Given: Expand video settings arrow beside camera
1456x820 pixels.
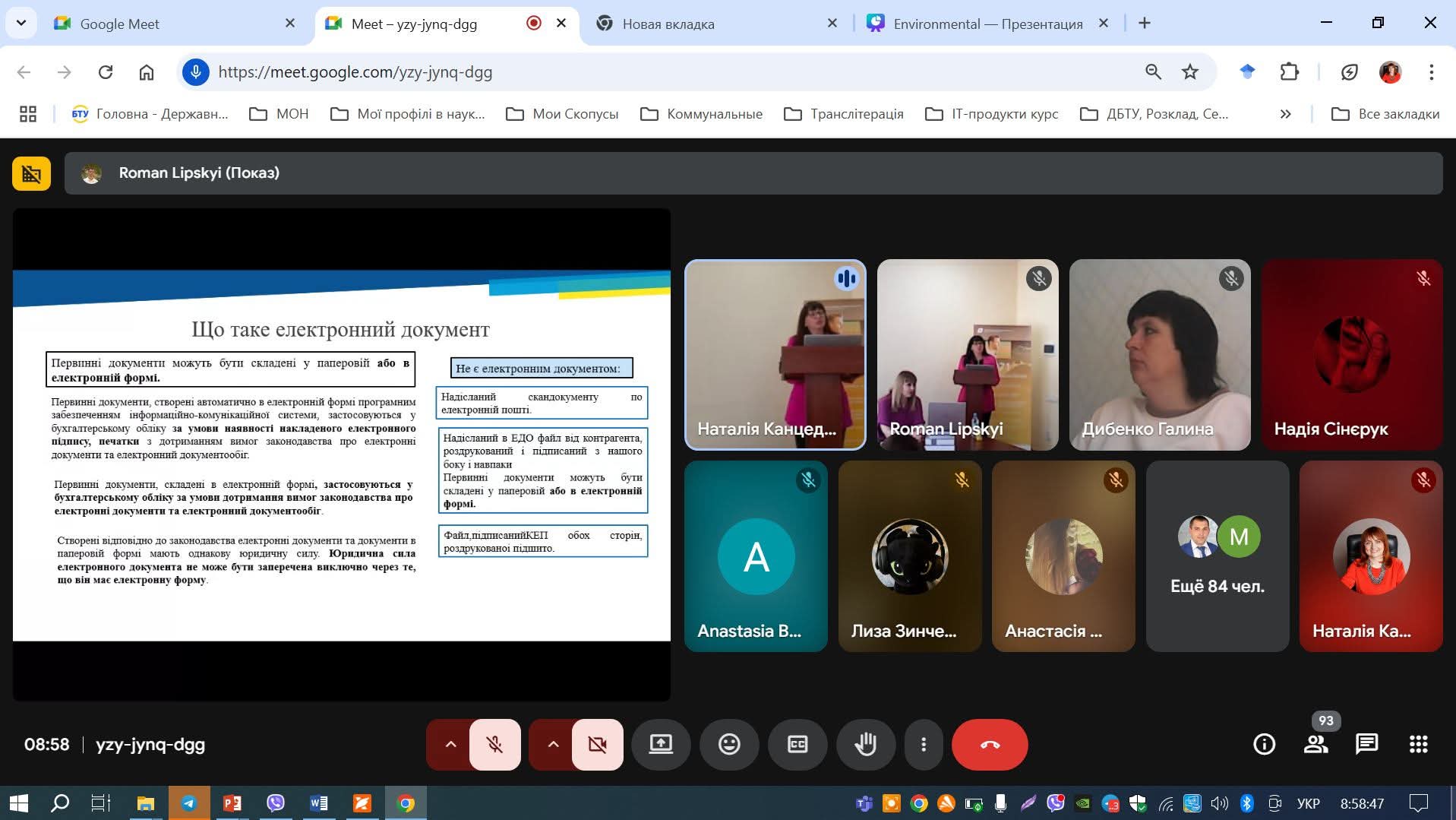Looking at the screenshot, I should click(553, 745).
